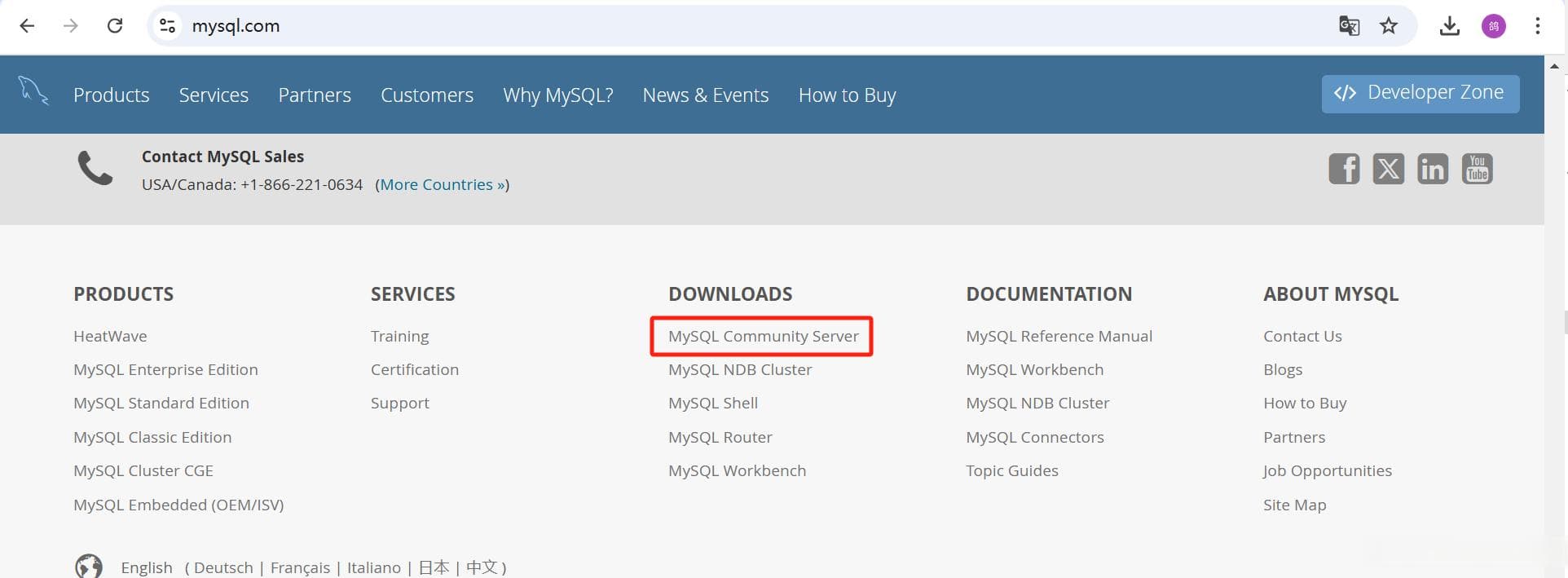Open the MySQL Router link
This screenshot has width=1568, height=578.
(x=720, y=437)
